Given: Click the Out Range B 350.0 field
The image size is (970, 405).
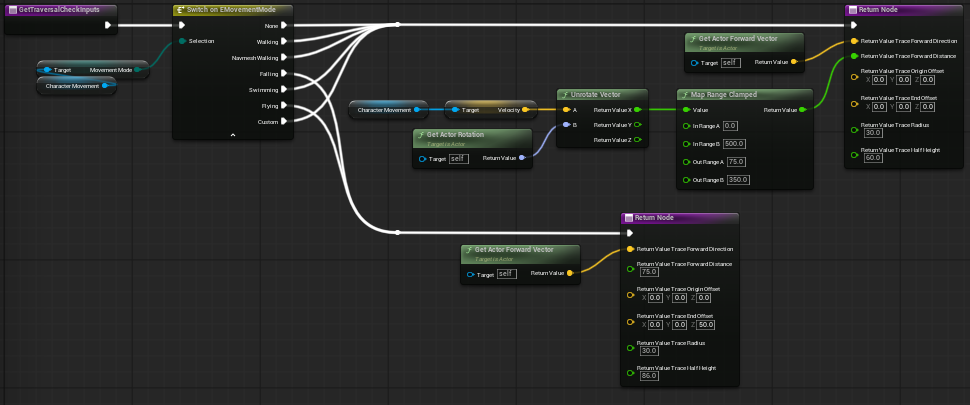Looking at the screenshot, I should pyautogui.click(x=739, y=180).
